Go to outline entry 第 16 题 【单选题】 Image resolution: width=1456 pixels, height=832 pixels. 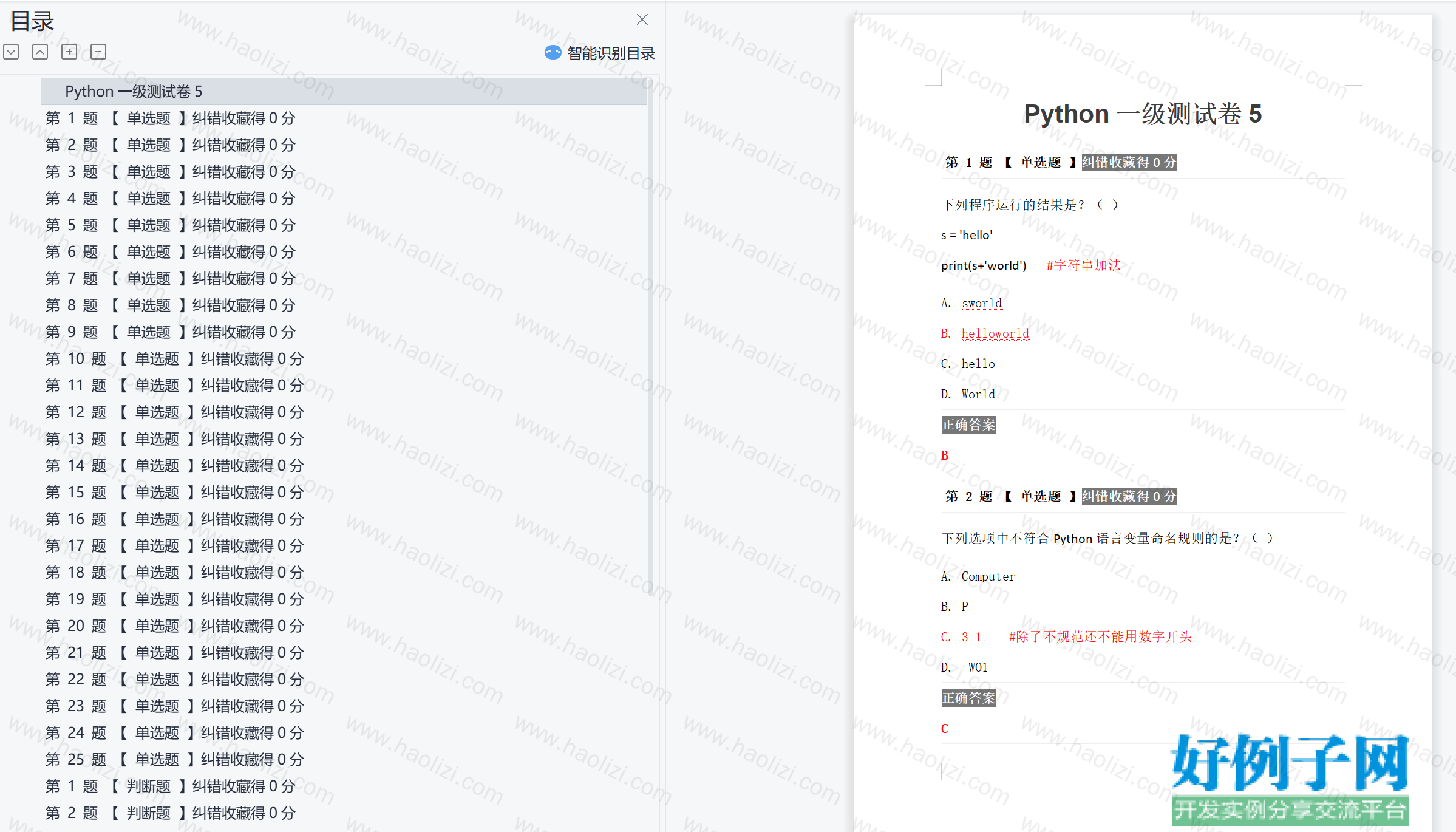(x=175, y=519)
